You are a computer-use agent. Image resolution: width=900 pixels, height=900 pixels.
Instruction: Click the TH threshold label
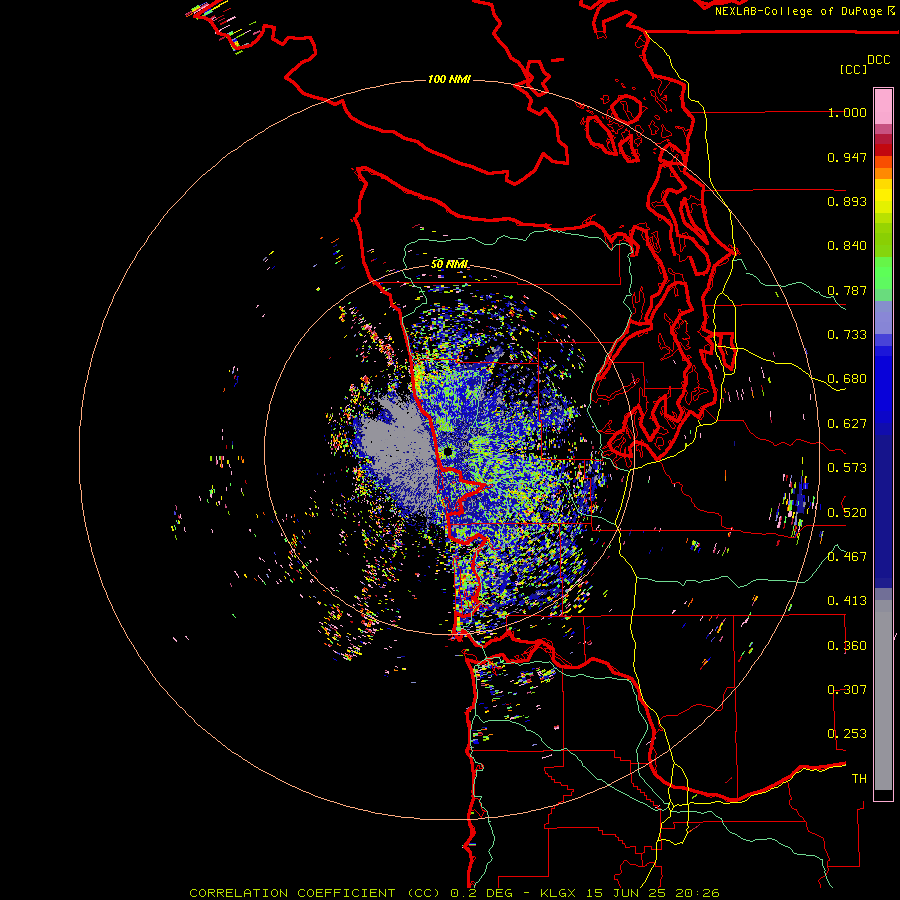pyautogui.click(x=859, y=779)
